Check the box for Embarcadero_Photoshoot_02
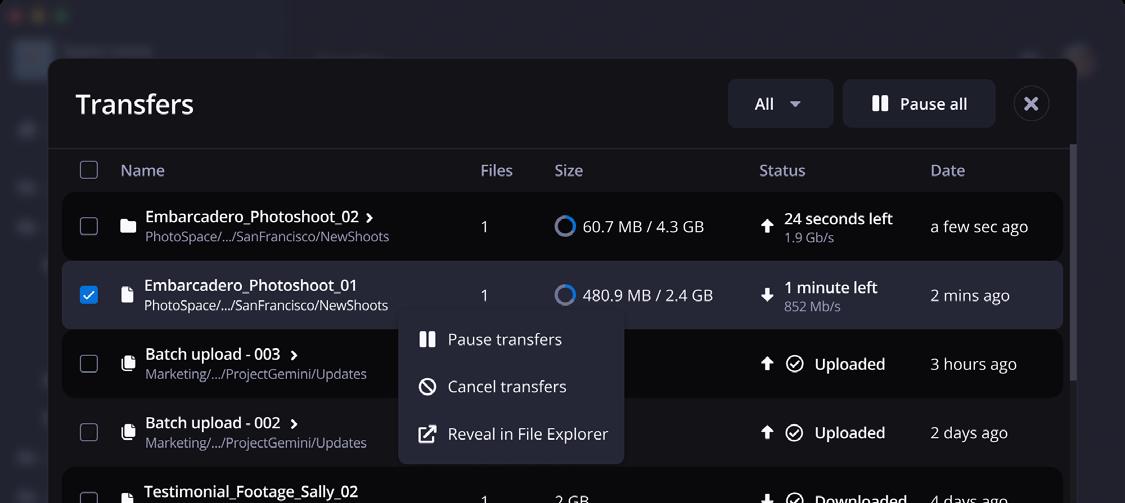Screen dimensions: 1125x503 point(89,227)
